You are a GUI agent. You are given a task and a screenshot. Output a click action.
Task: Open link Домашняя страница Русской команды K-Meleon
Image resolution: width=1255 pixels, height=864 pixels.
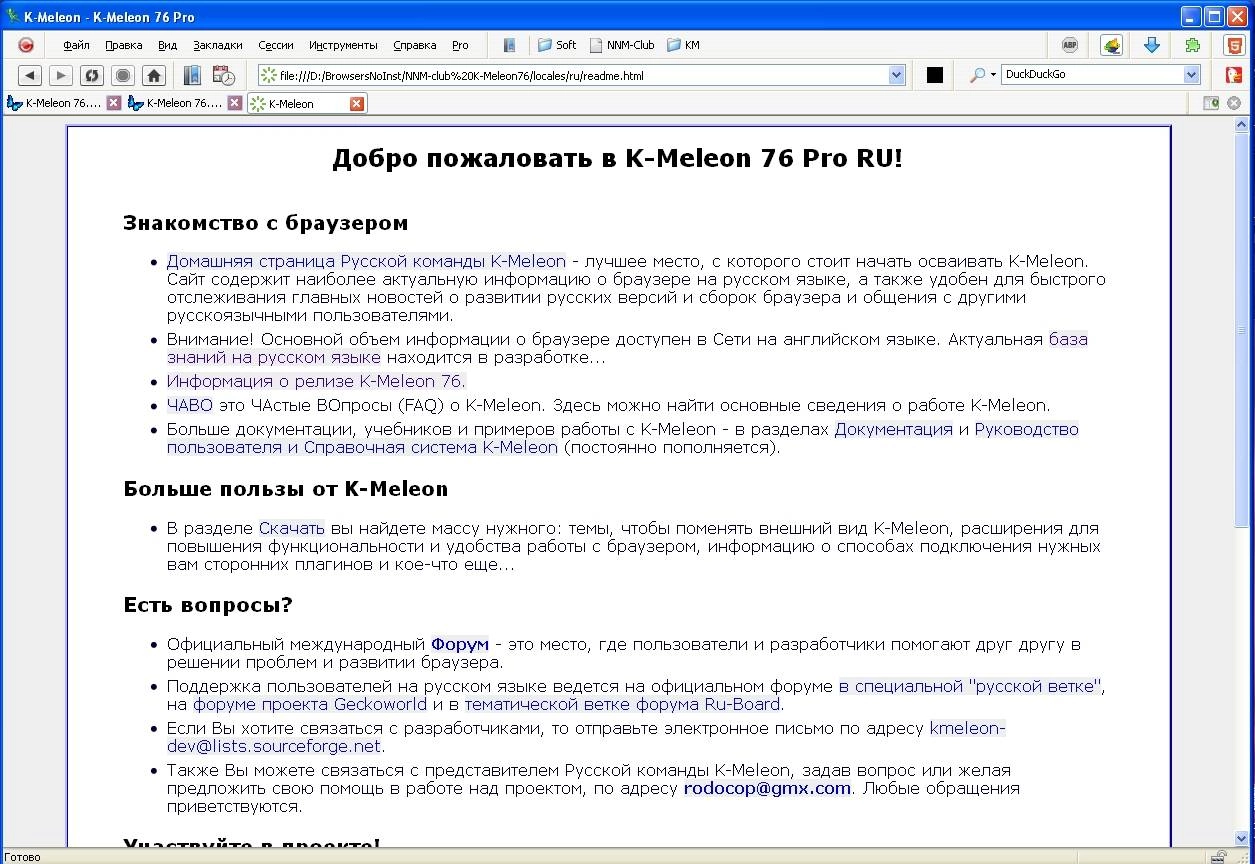click(366, 261)
